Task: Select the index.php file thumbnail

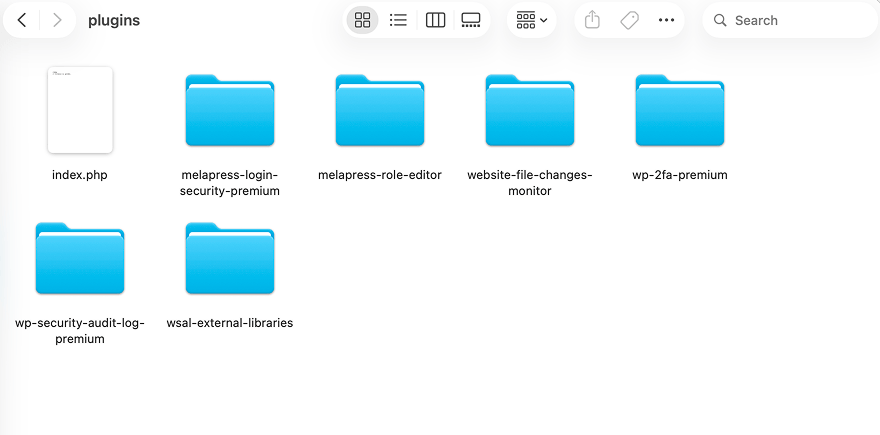Action: coord(80,110)
